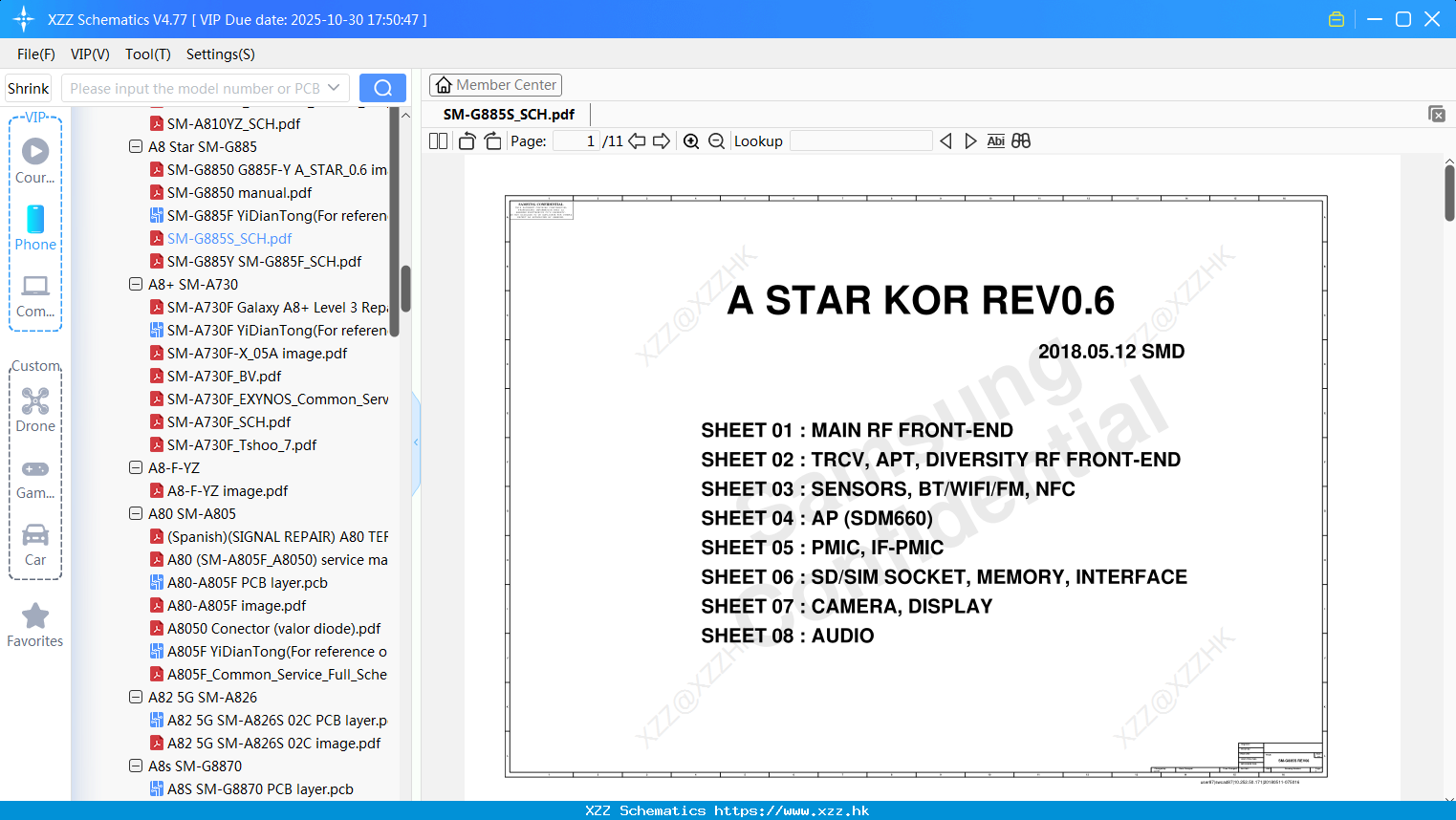The image size is (1456, 820).
Task: Click the binoculars search icon
Action: (1021, 141)
